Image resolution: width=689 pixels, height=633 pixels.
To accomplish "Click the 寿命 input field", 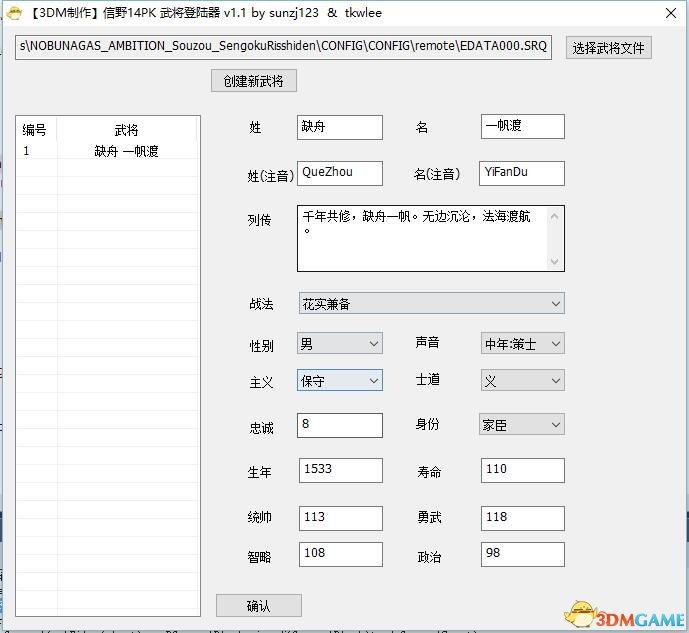I will coord(522,470).
